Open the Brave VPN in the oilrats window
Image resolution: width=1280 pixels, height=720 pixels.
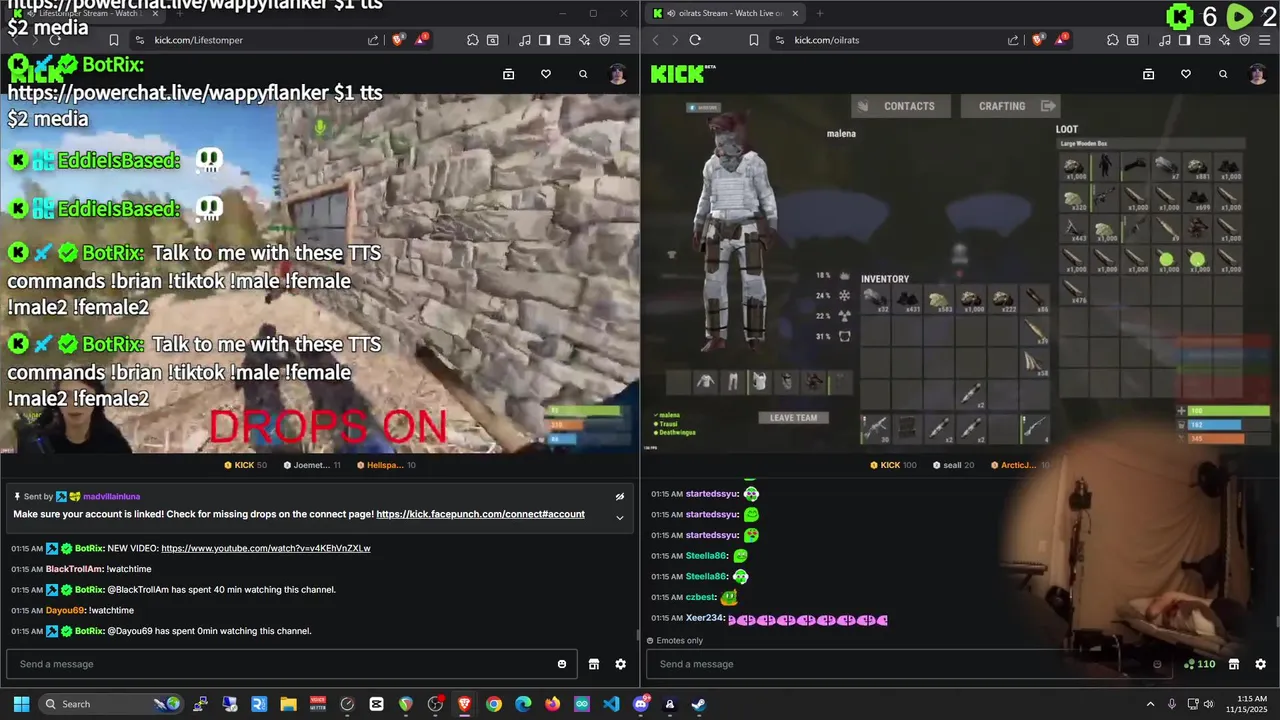pos(1245,40)
